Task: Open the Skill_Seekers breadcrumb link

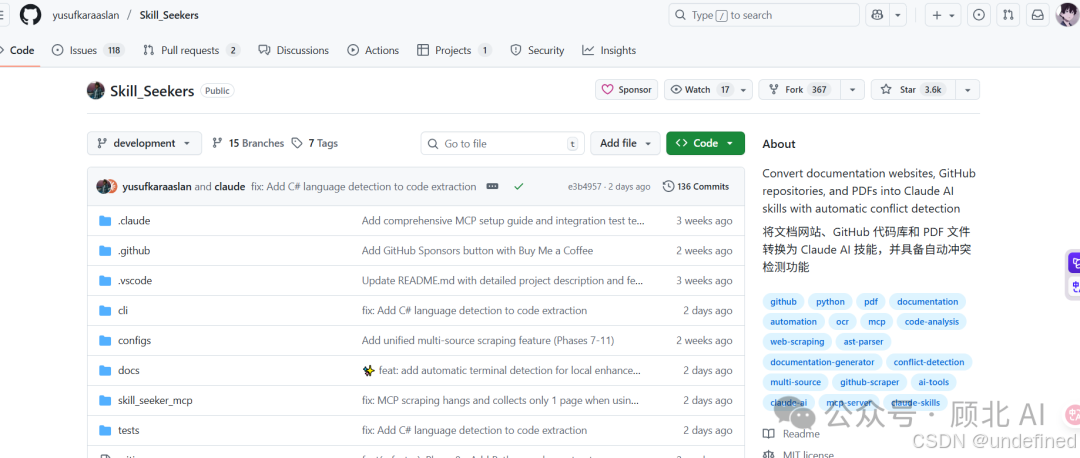Action: [x=169, y=15]
